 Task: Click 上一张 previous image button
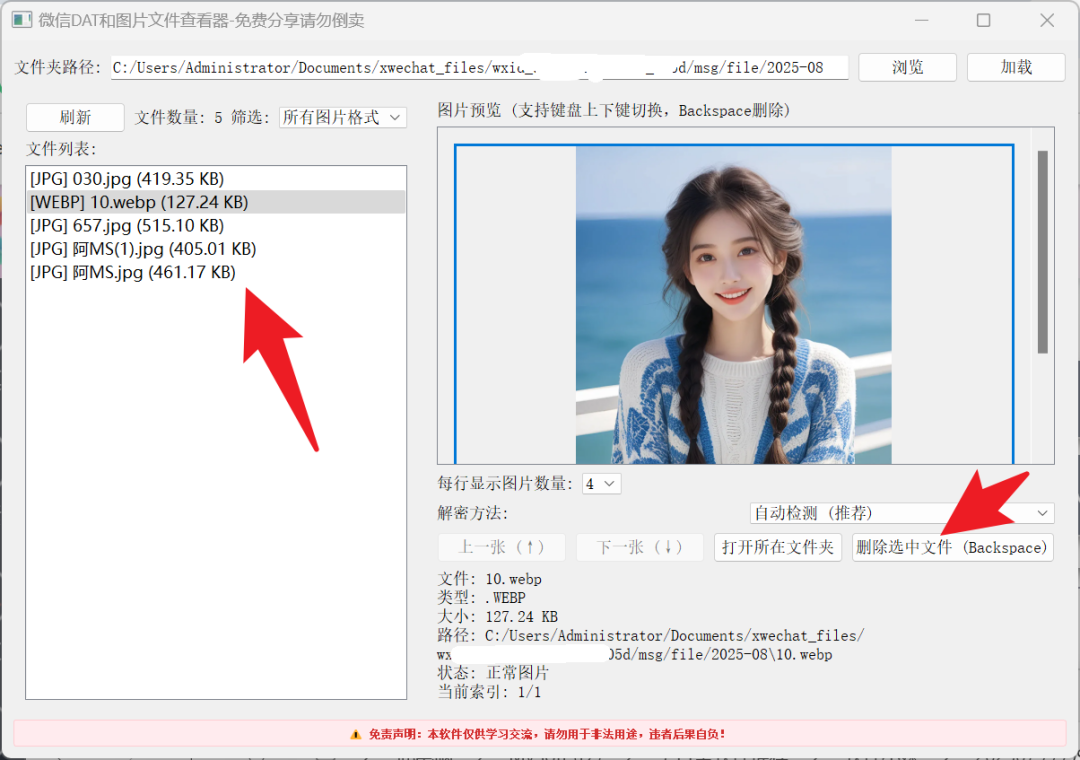pyautogui.click(x=501, y=547)
